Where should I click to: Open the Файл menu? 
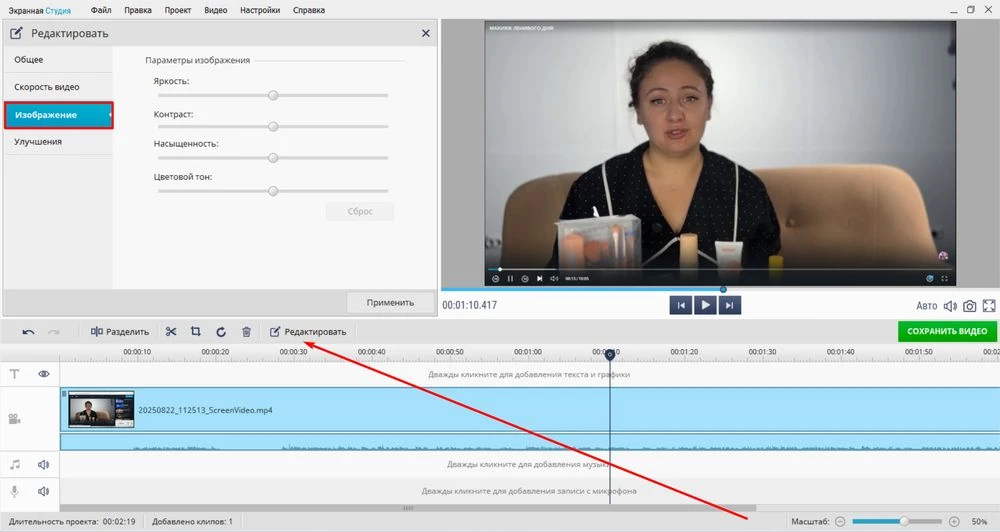(101, 10)
